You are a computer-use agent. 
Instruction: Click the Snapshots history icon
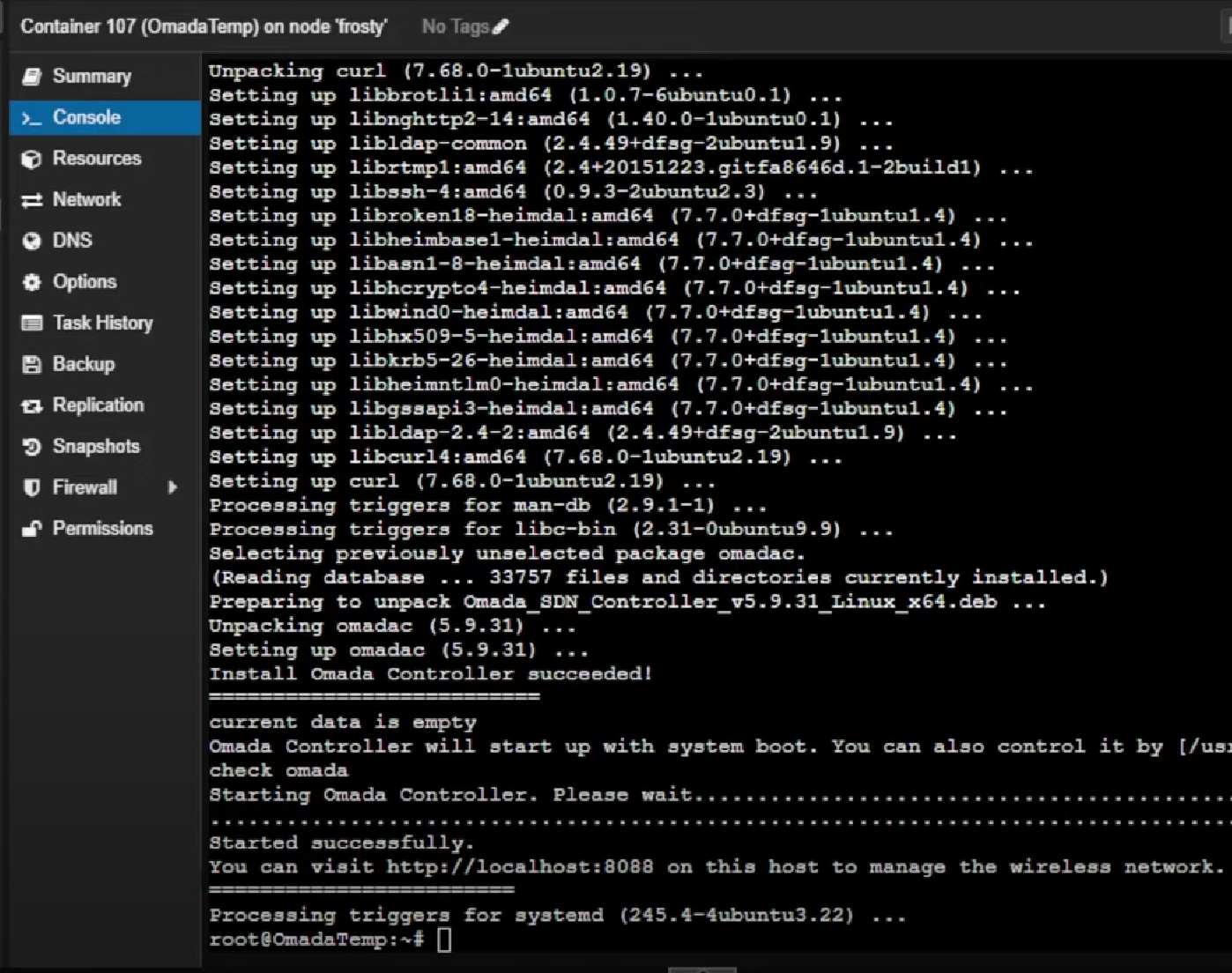(32, 447)
